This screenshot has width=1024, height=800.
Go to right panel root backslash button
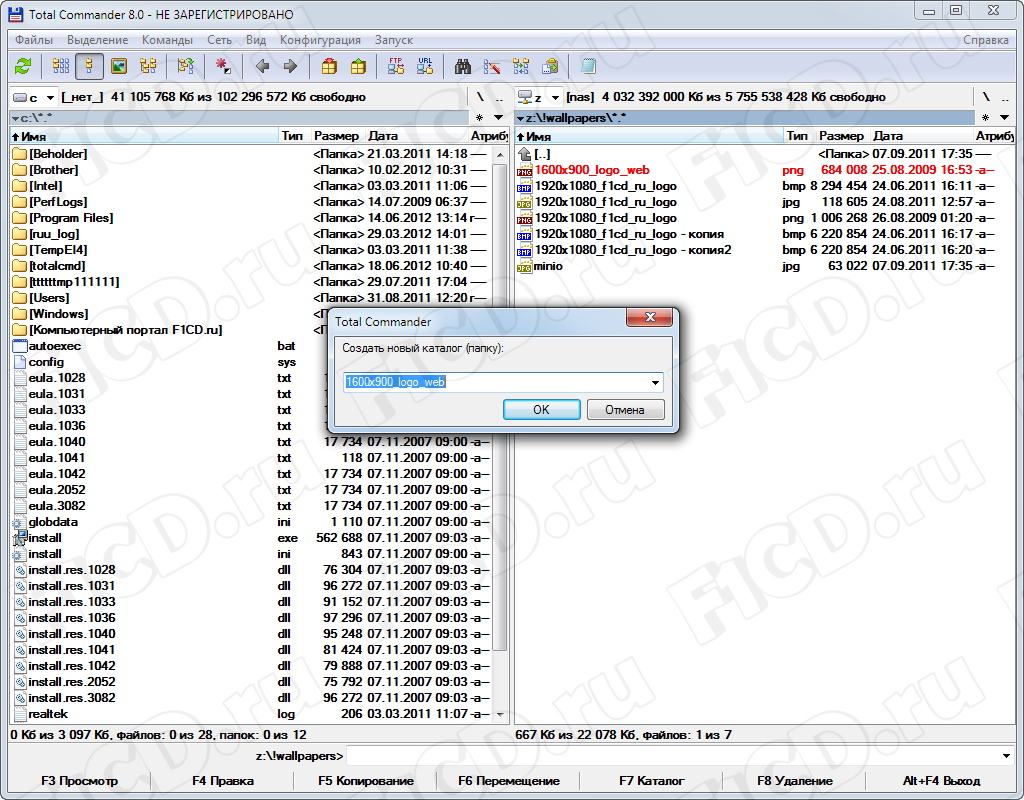985,97
